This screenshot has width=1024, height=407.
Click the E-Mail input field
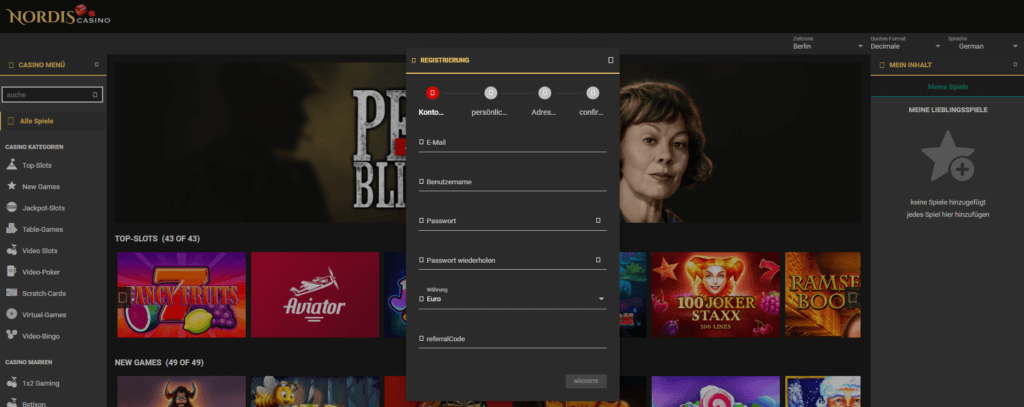[513, 142]
